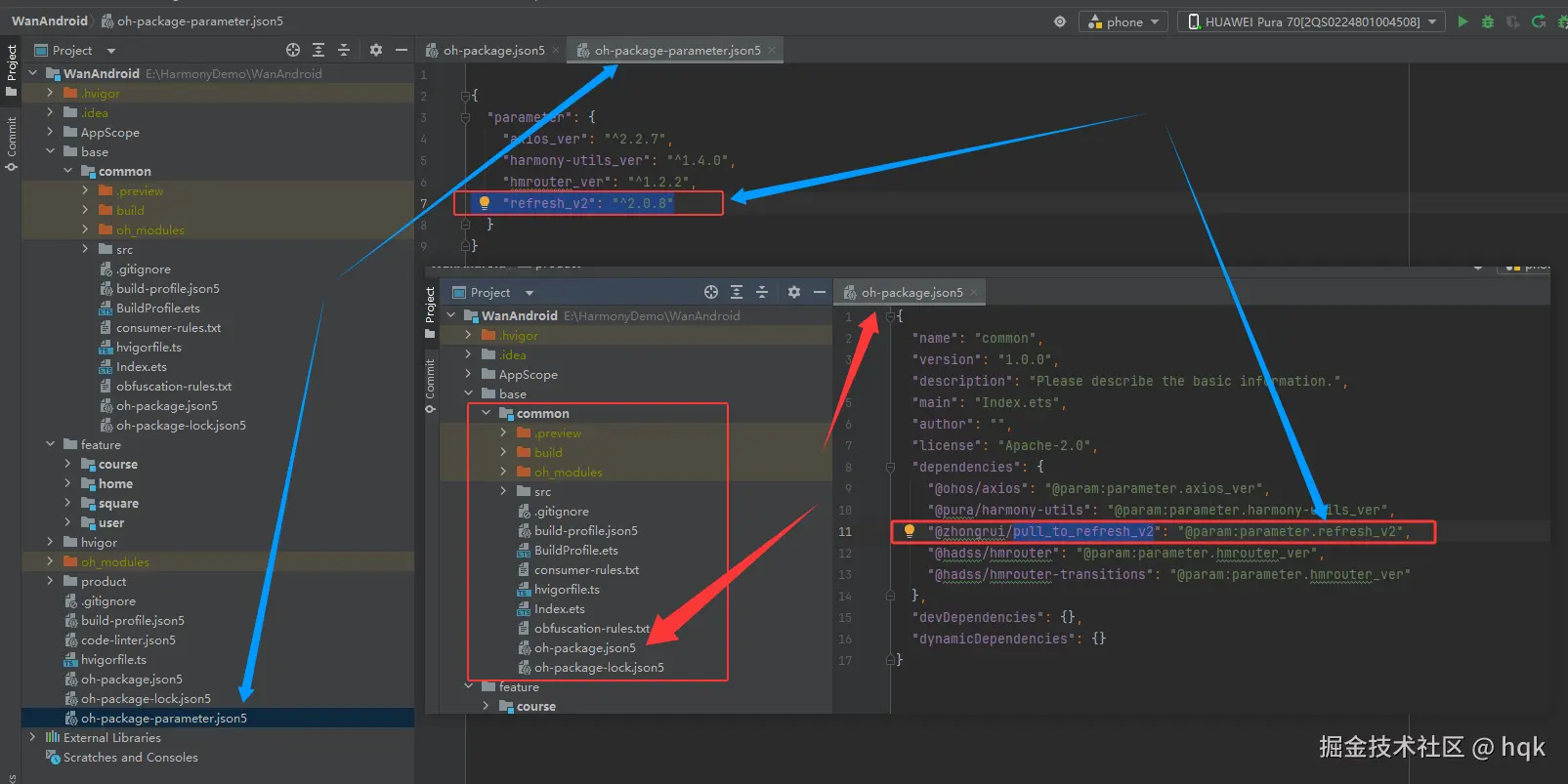The height and width of the screenshot is (784, 1568).
Task: Toggle the Project tool window sidebar tab
Action: tap(11, 68)
